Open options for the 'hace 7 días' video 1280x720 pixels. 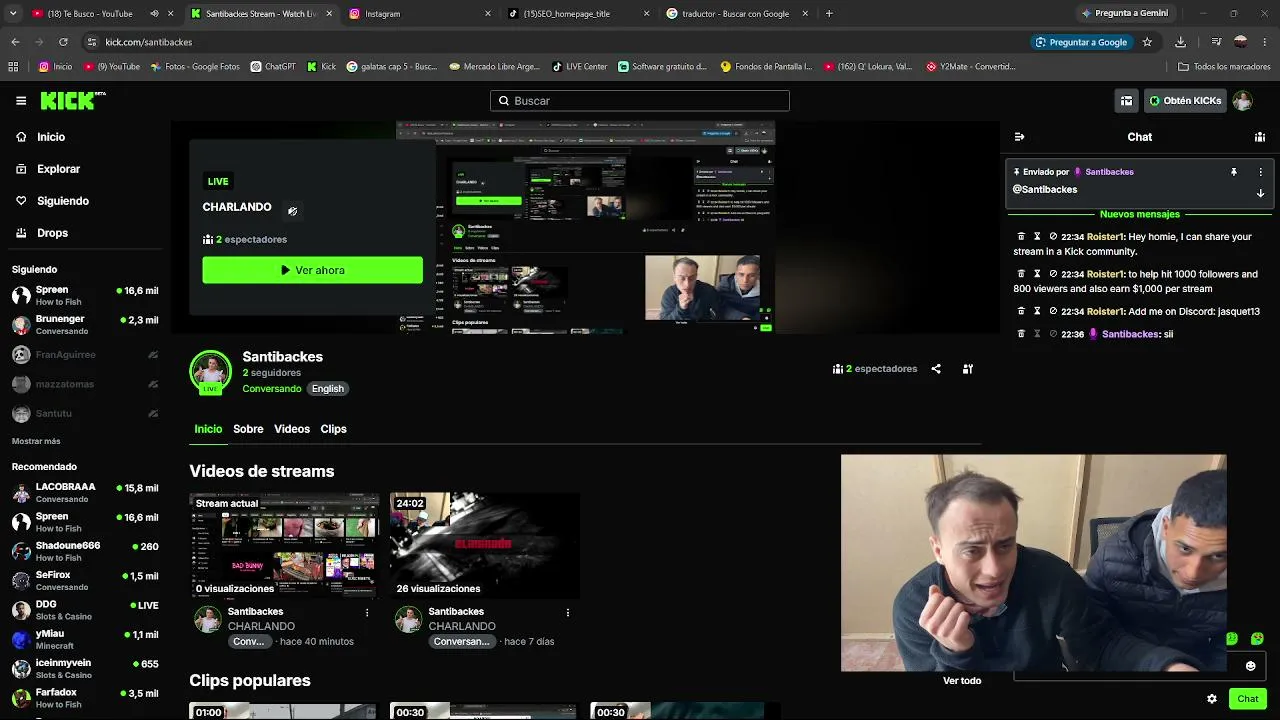tap(568, 612)
